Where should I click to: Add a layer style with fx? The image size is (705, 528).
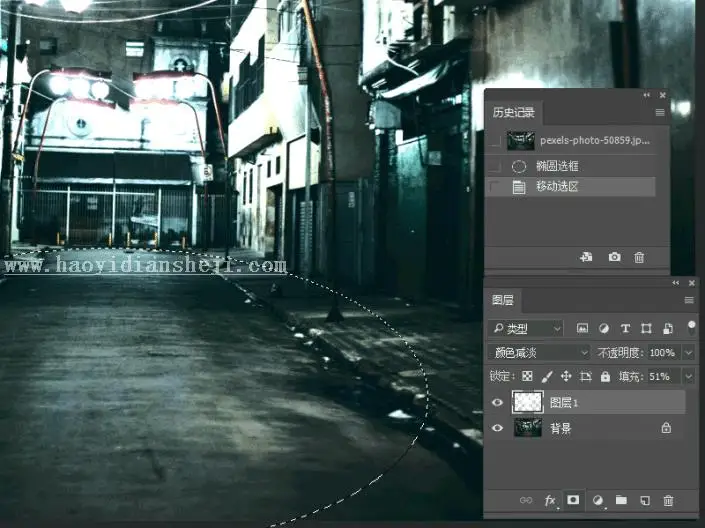pos(550,500)
